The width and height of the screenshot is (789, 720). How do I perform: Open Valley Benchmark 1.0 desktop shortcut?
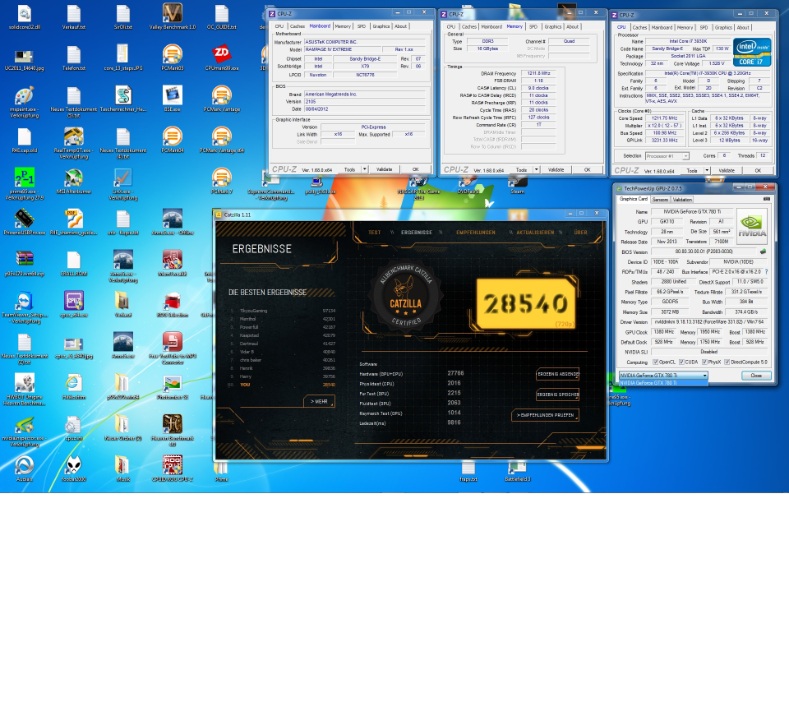coord(172,16)
